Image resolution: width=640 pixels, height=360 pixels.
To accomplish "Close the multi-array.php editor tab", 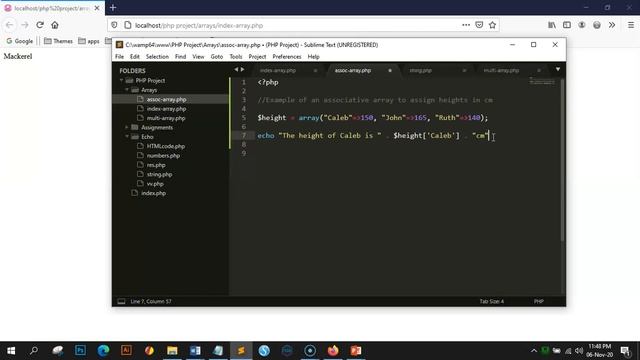I will (x=539, y=70).
